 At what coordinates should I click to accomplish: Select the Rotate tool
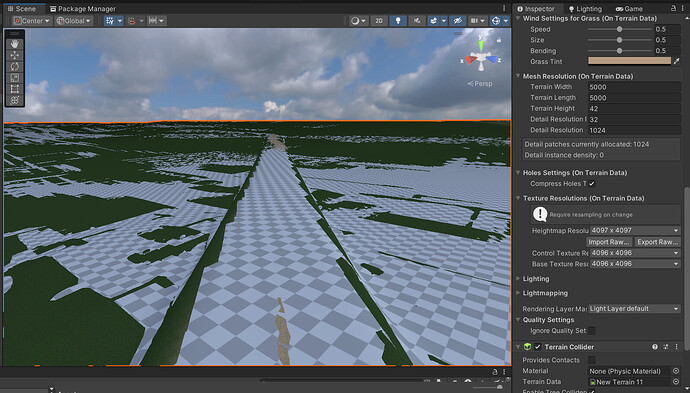[15, 66]
